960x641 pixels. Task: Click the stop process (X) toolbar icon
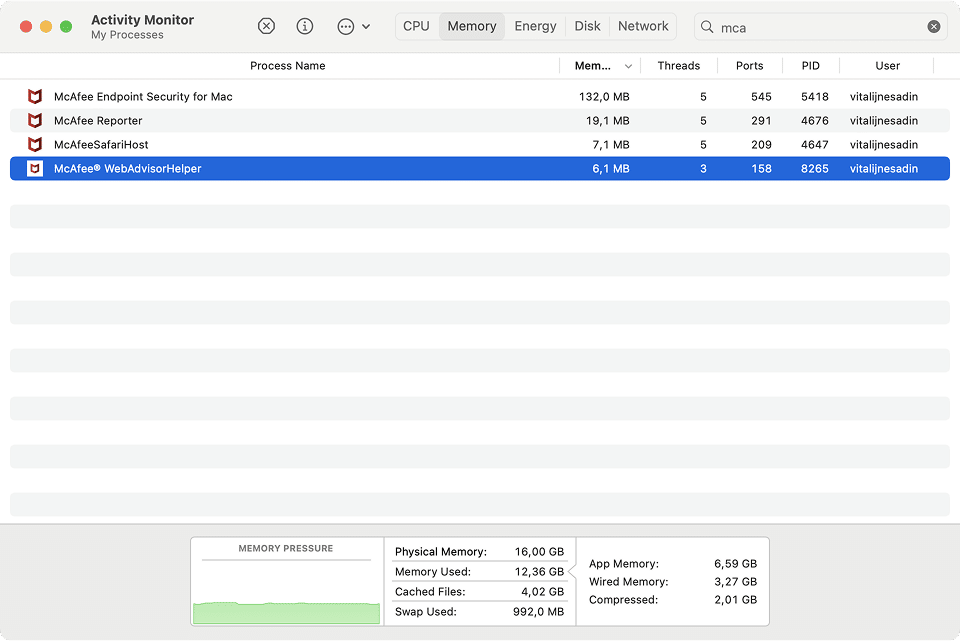pyautogui.click(x=266, y=26)
